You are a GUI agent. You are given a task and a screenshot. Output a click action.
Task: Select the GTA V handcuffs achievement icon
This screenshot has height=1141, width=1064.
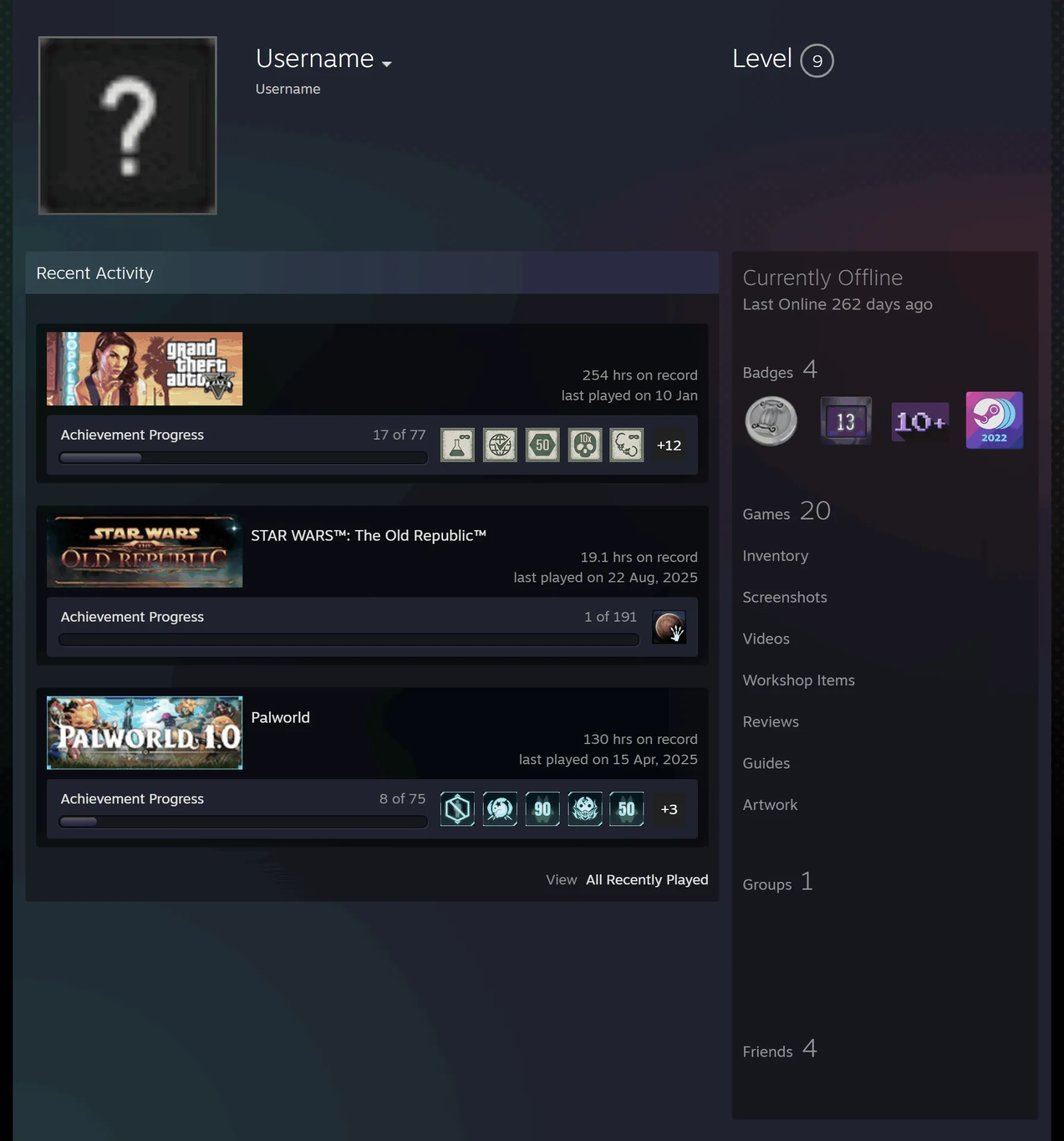[x=626, y=445]
